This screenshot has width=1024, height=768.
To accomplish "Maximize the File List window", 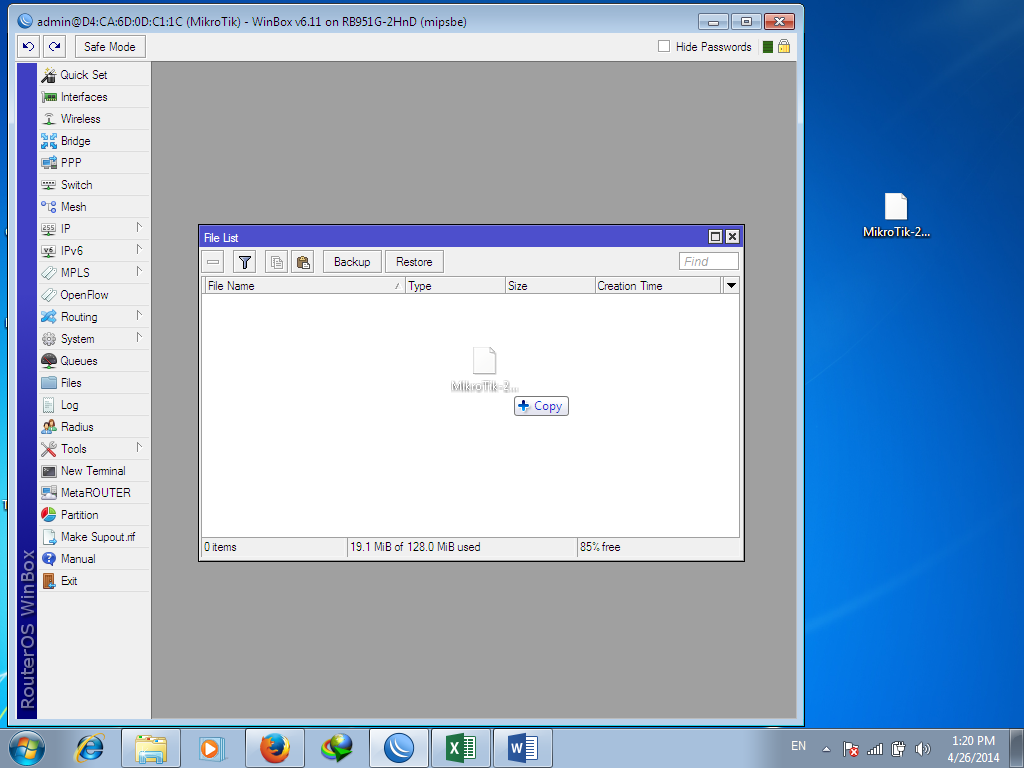I will pos(716,237).
